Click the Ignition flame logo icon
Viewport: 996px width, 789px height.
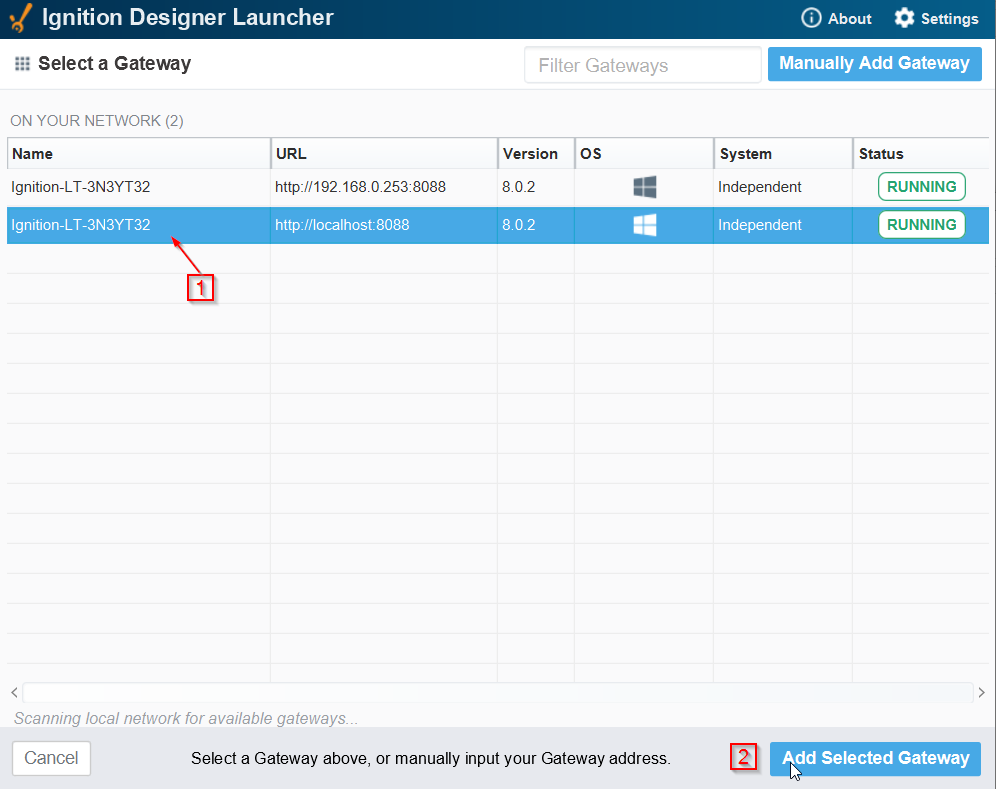(x=20, y=18)
